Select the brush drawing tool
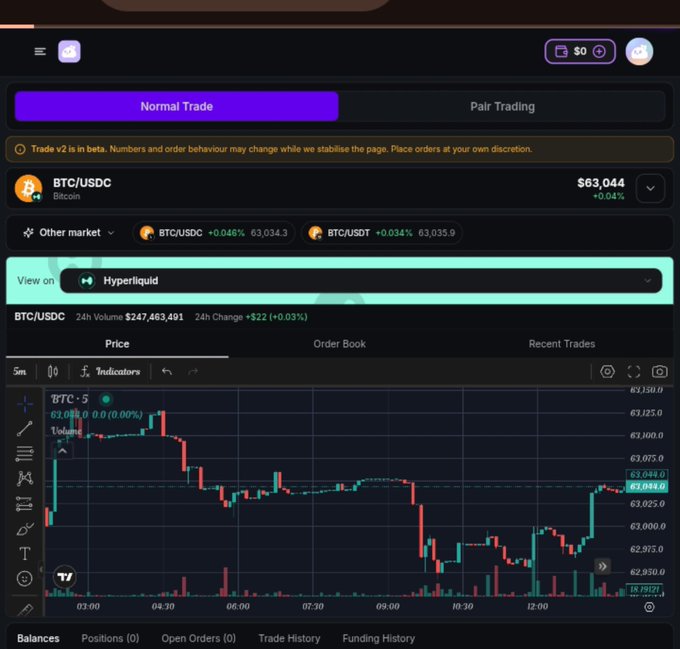 (25, 528)
